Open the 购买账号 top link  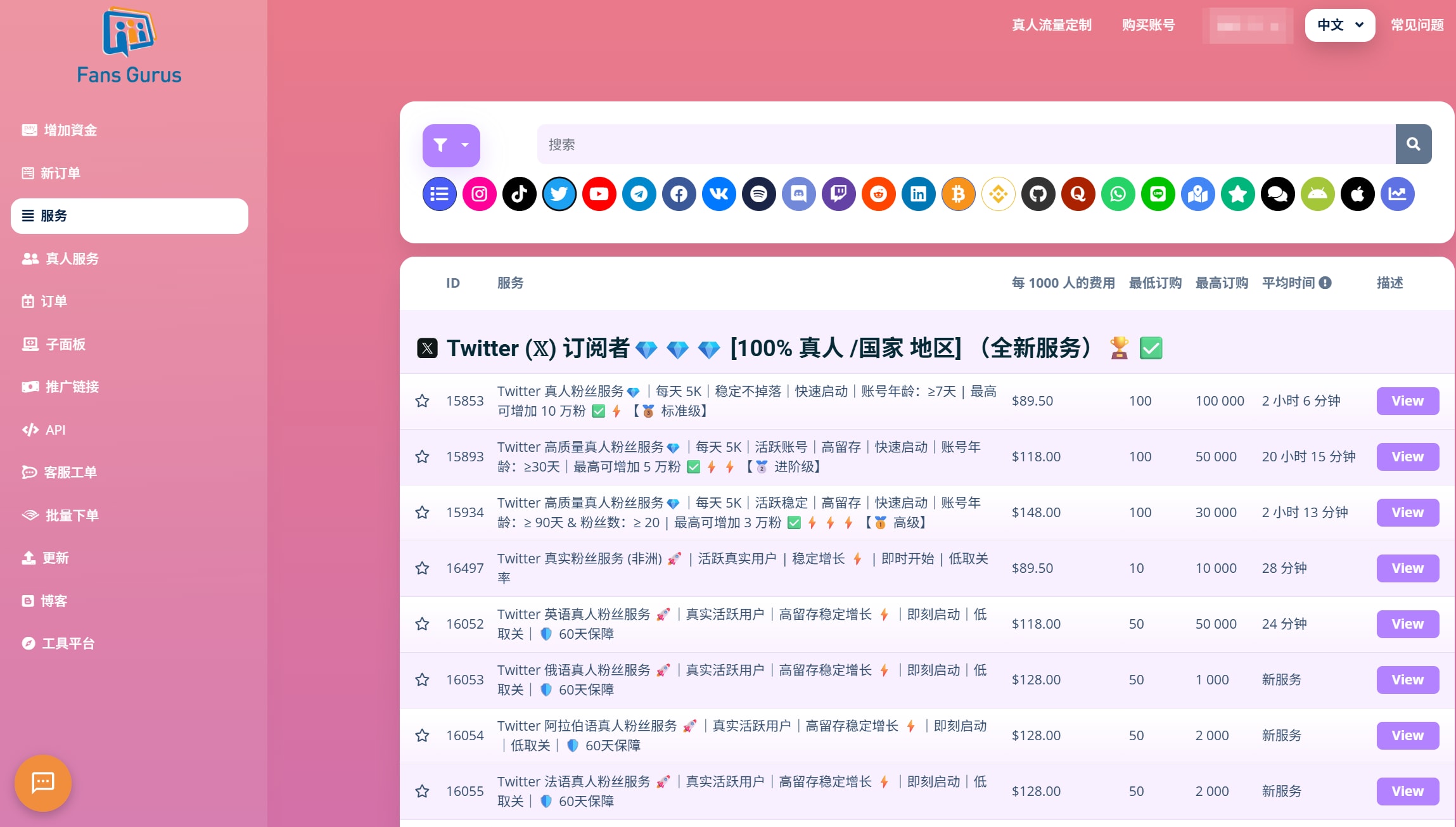coord(1148,25)
